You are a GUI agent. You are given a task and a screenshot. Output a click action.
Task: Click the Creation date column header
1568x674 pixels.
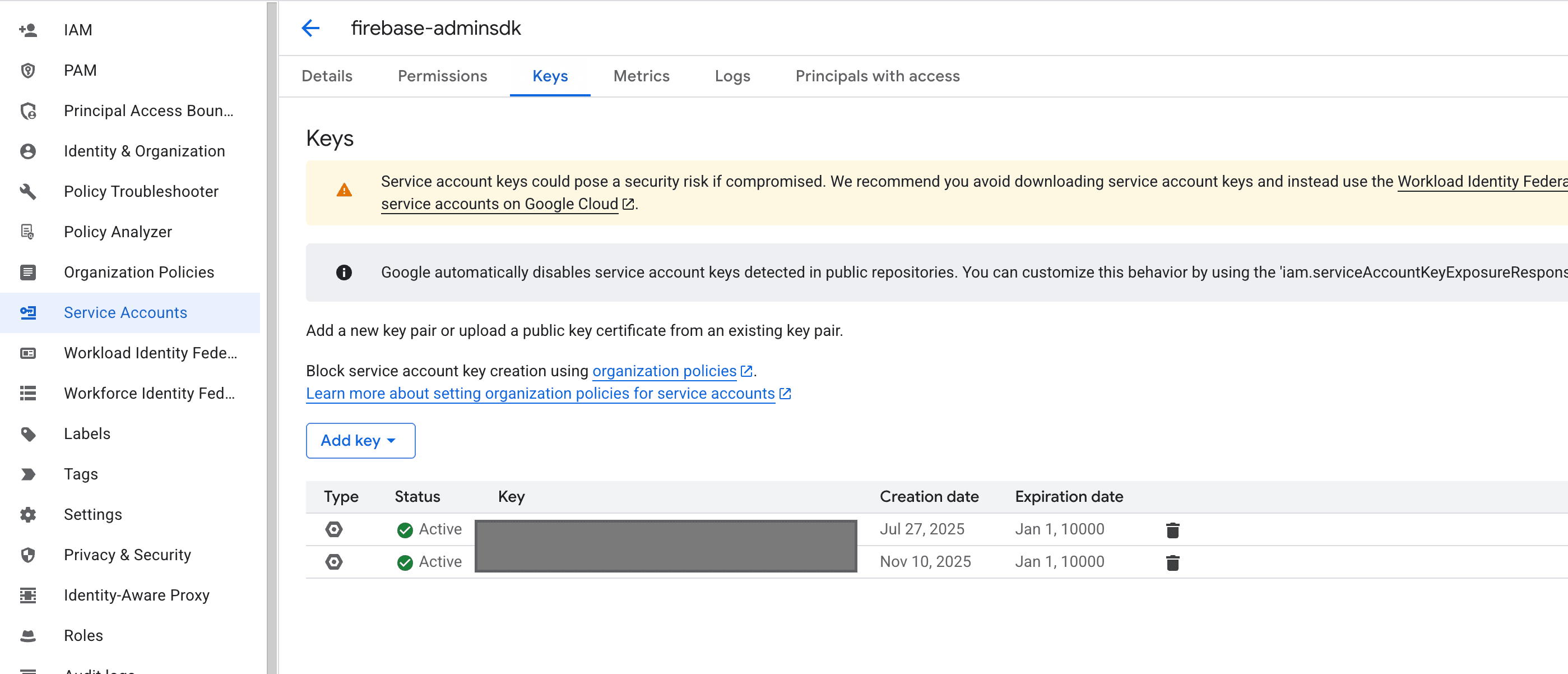(929, 497)
